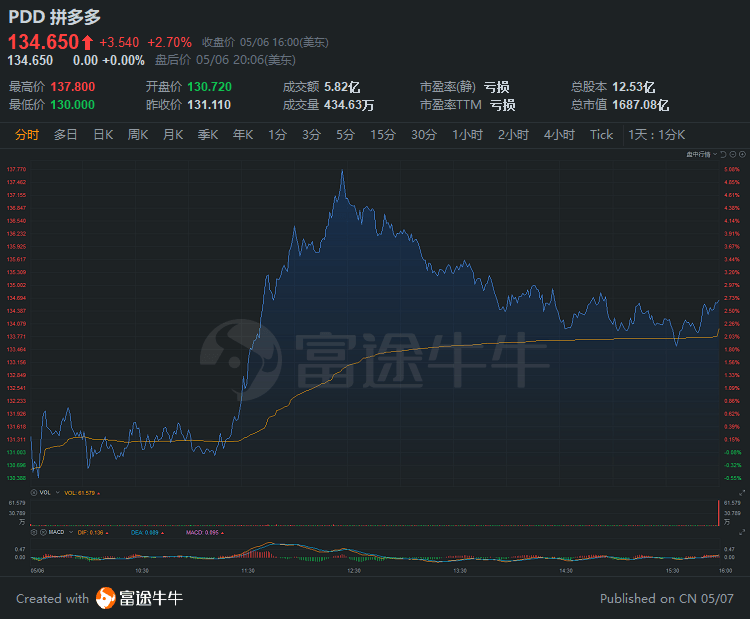Click the 5.06% right axis label

coord(731,169)
